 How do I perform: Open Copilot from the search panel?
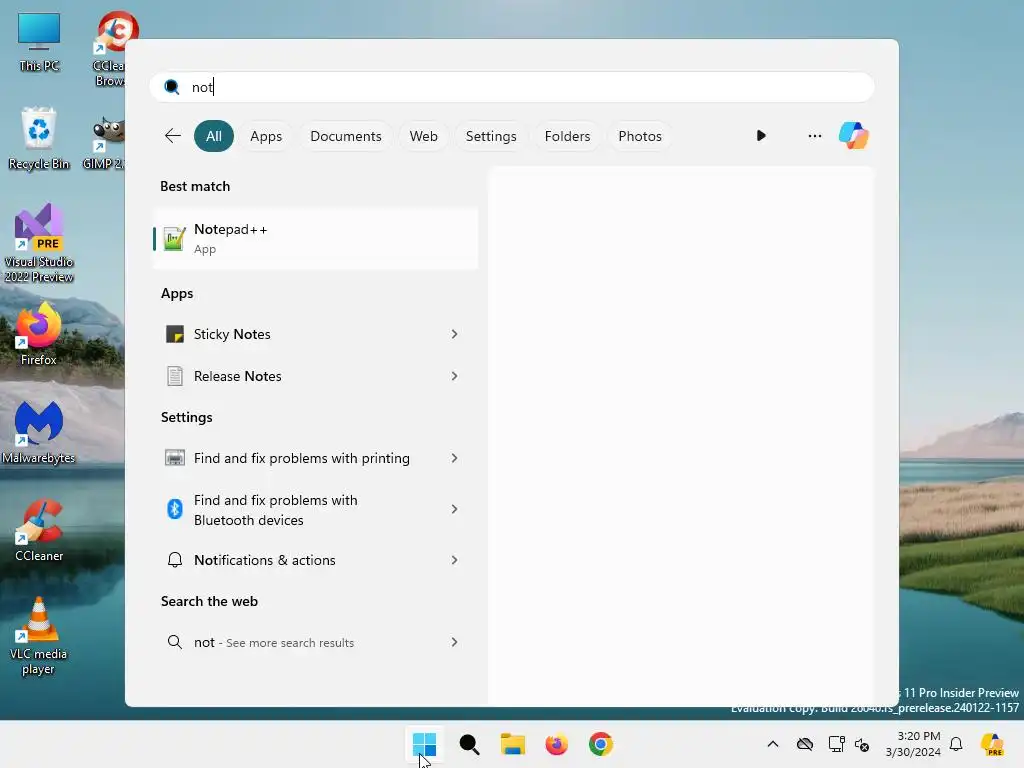point(854,136)
